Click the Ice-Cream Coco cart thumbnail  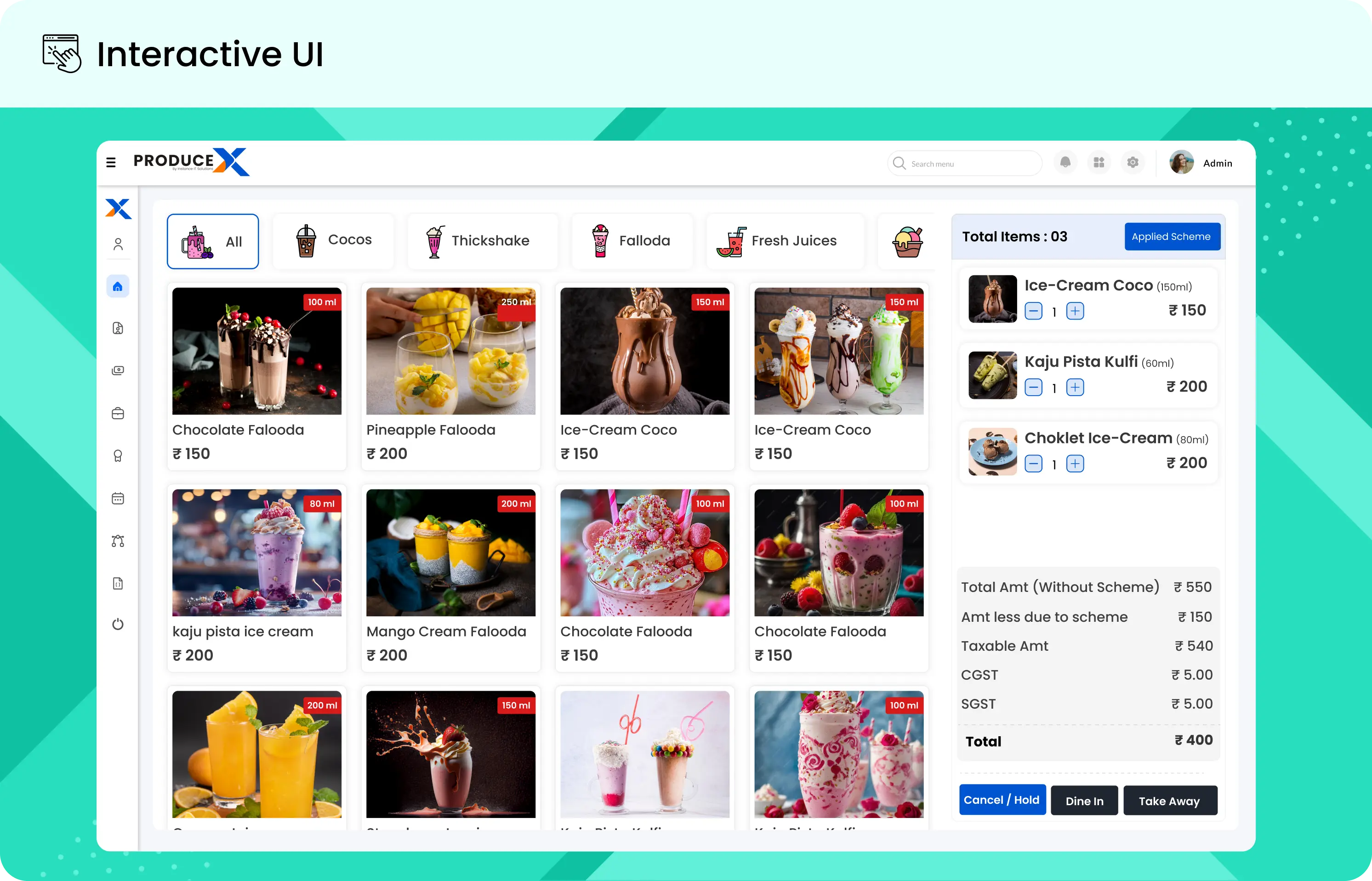coord(993,299)
